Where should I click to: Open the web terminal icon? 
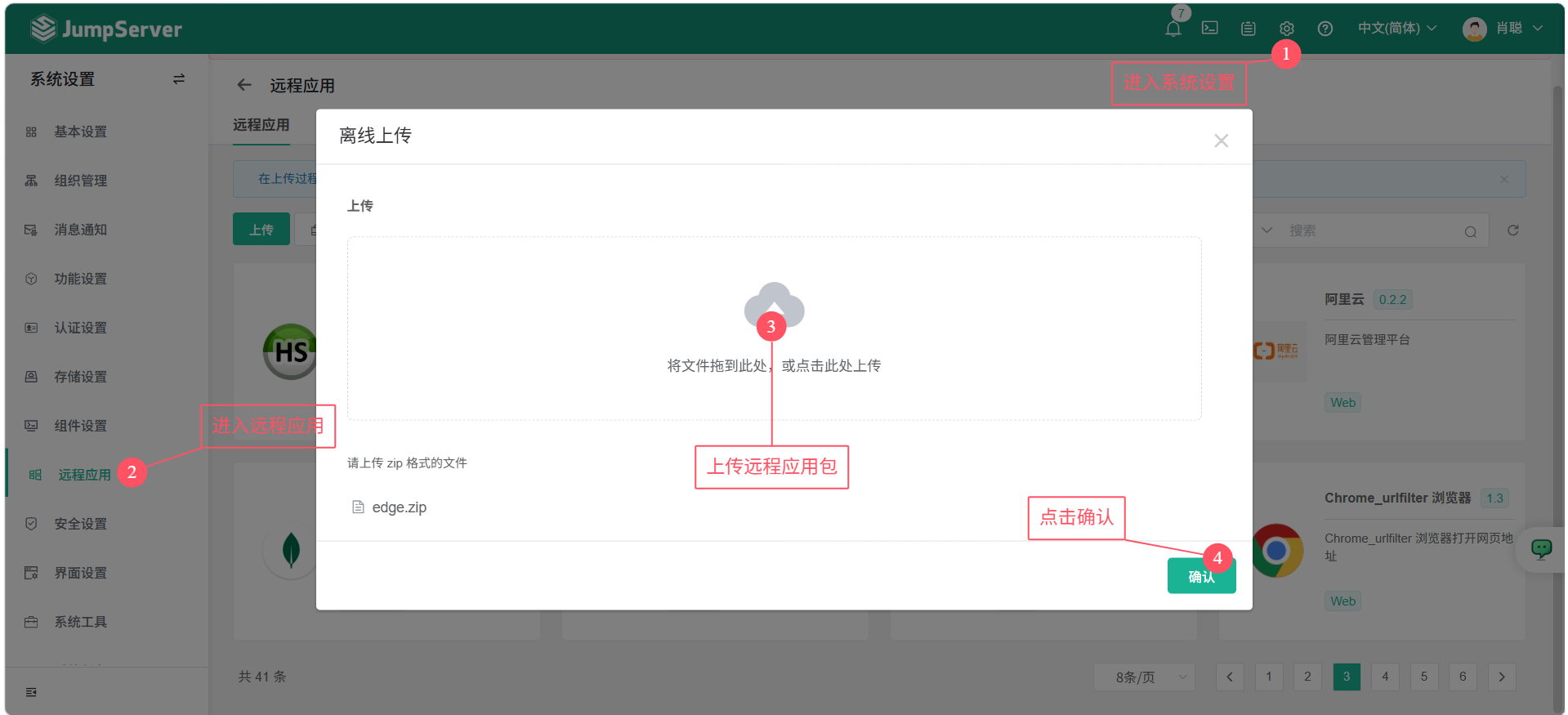click(1210, 29)
